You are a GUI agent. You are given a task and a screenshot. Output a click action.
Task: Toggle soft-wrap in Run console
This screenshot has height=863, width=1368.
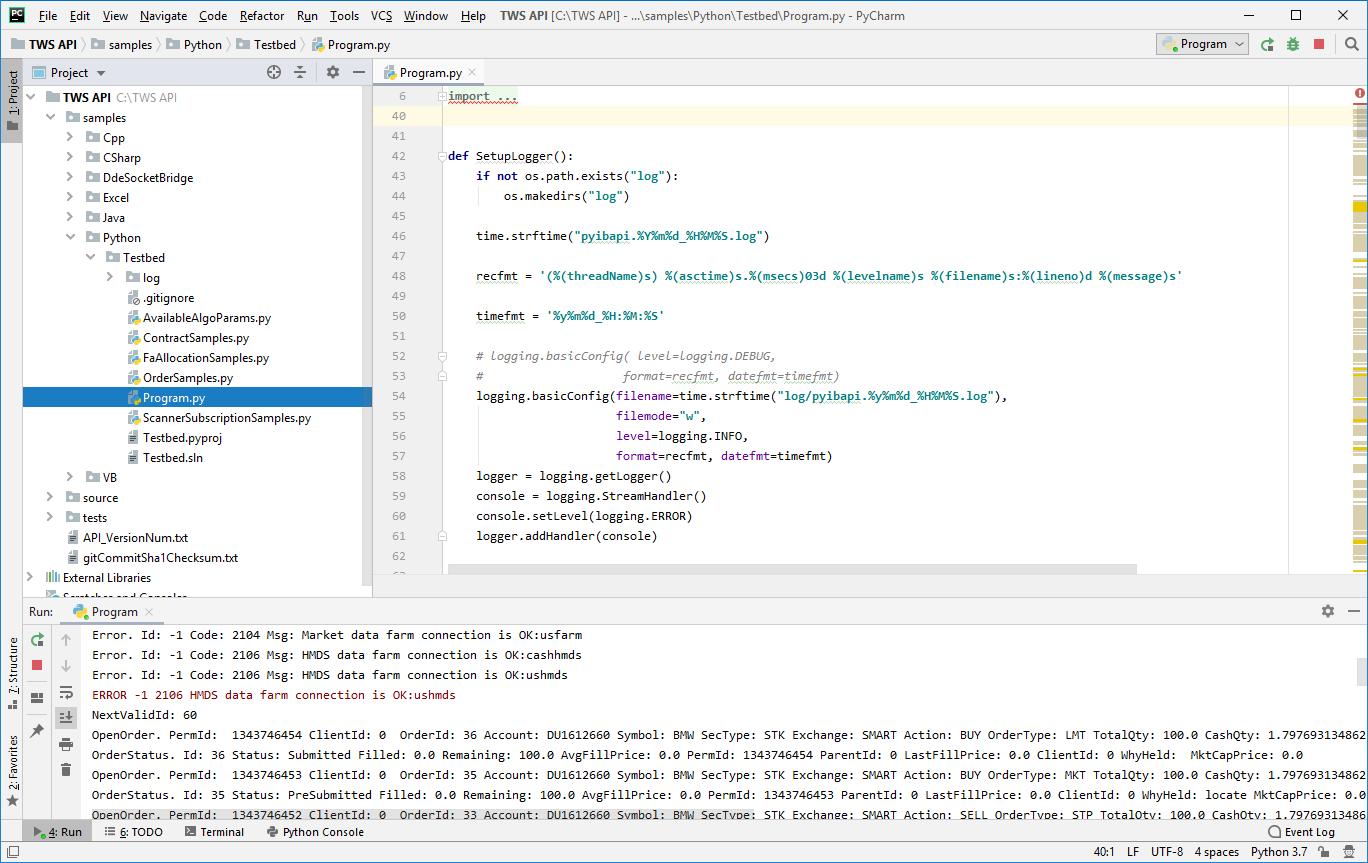coord(66,692)
